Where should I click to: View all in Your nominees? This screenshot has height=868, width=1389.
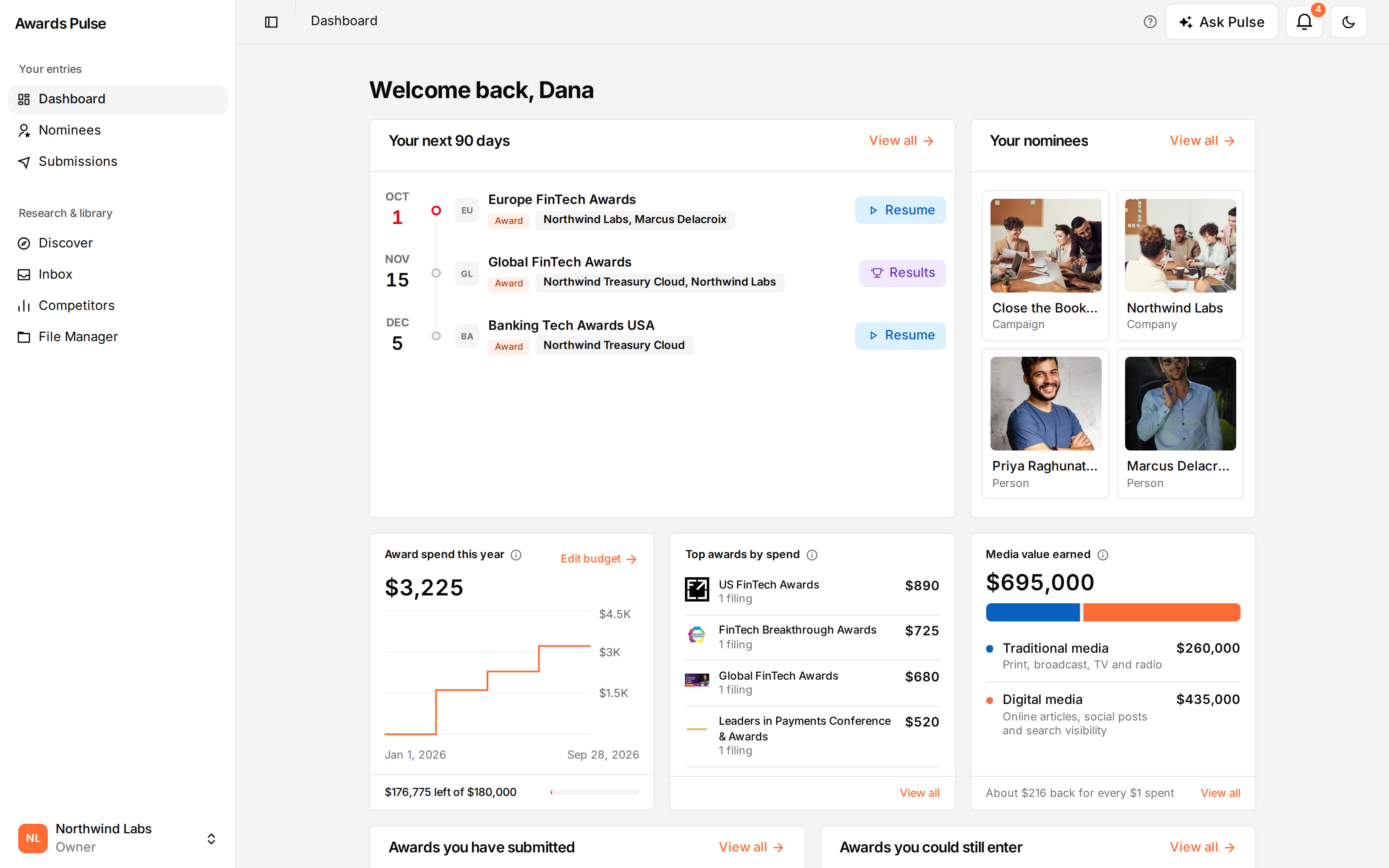tap(1202, 141)
